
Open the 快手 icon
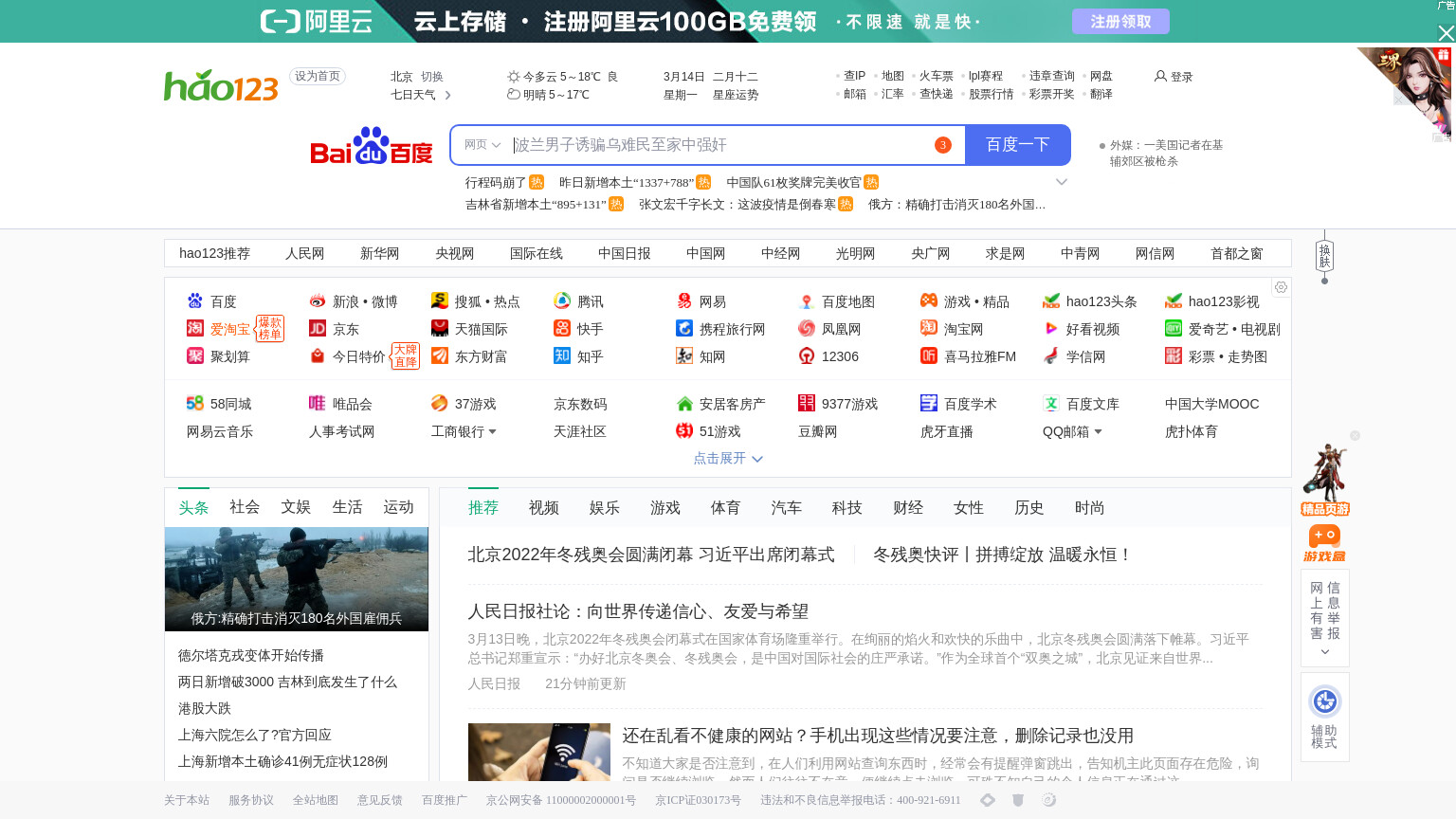[561, 328]
